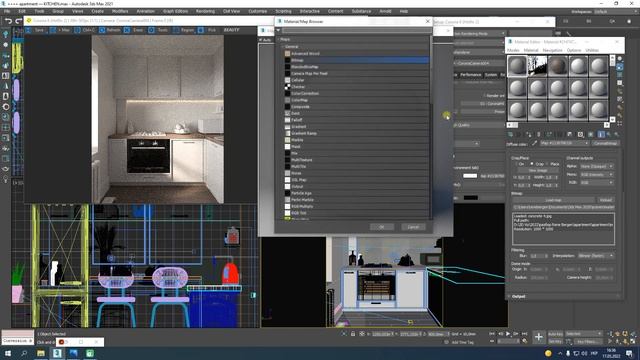Click the white color swatch in Render Setup
This screenshot has height=360, width=640.
coord(470,176)
